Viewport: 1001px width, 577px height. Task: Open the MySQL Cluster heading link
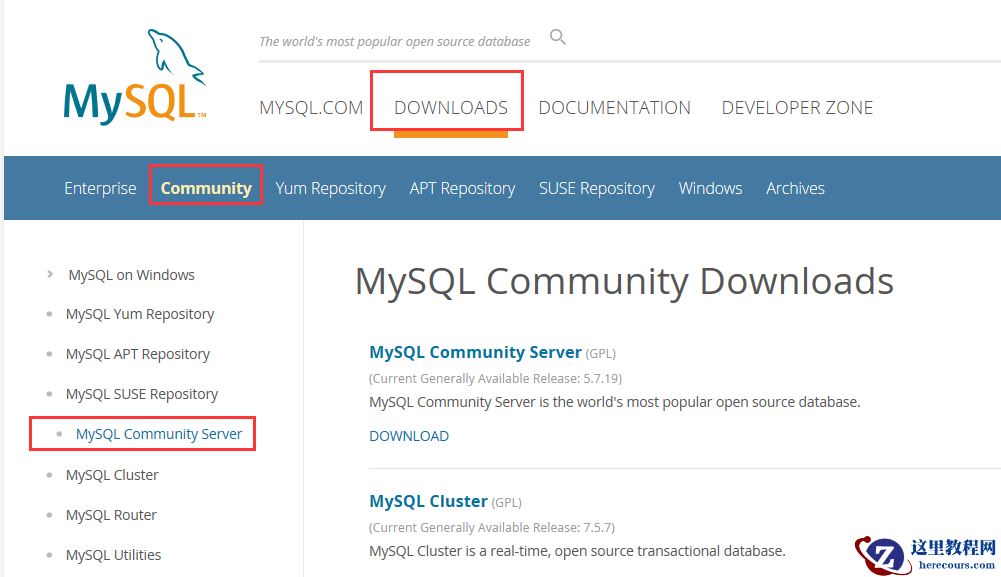click(428, 501)
